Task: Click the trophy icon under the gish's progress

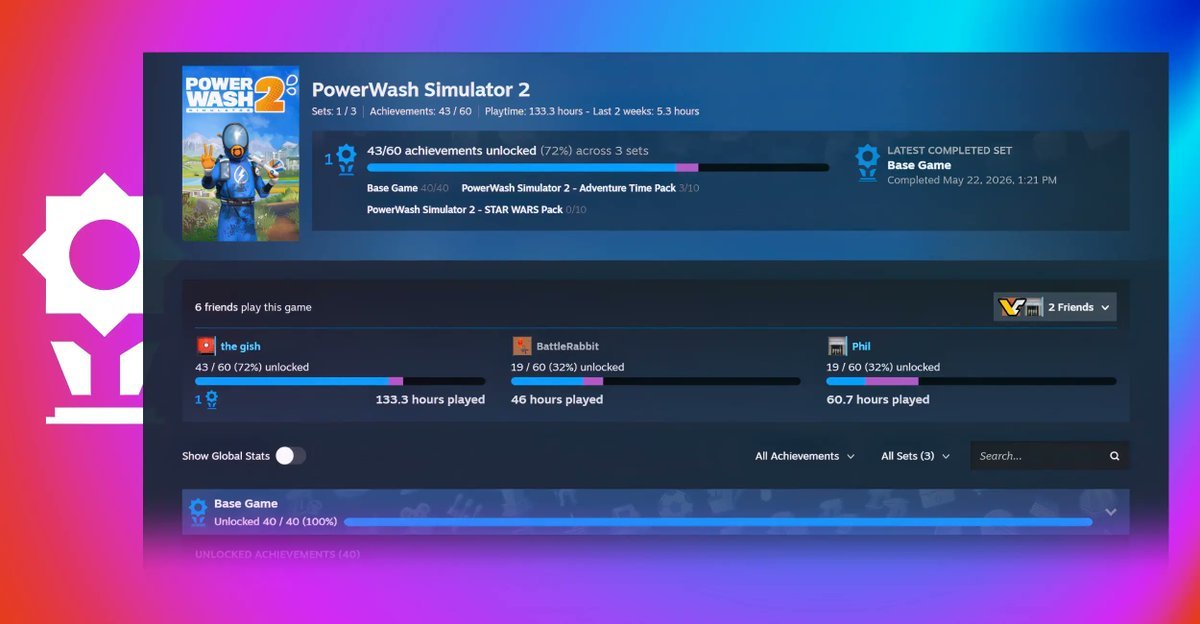Action: (211, 399)
